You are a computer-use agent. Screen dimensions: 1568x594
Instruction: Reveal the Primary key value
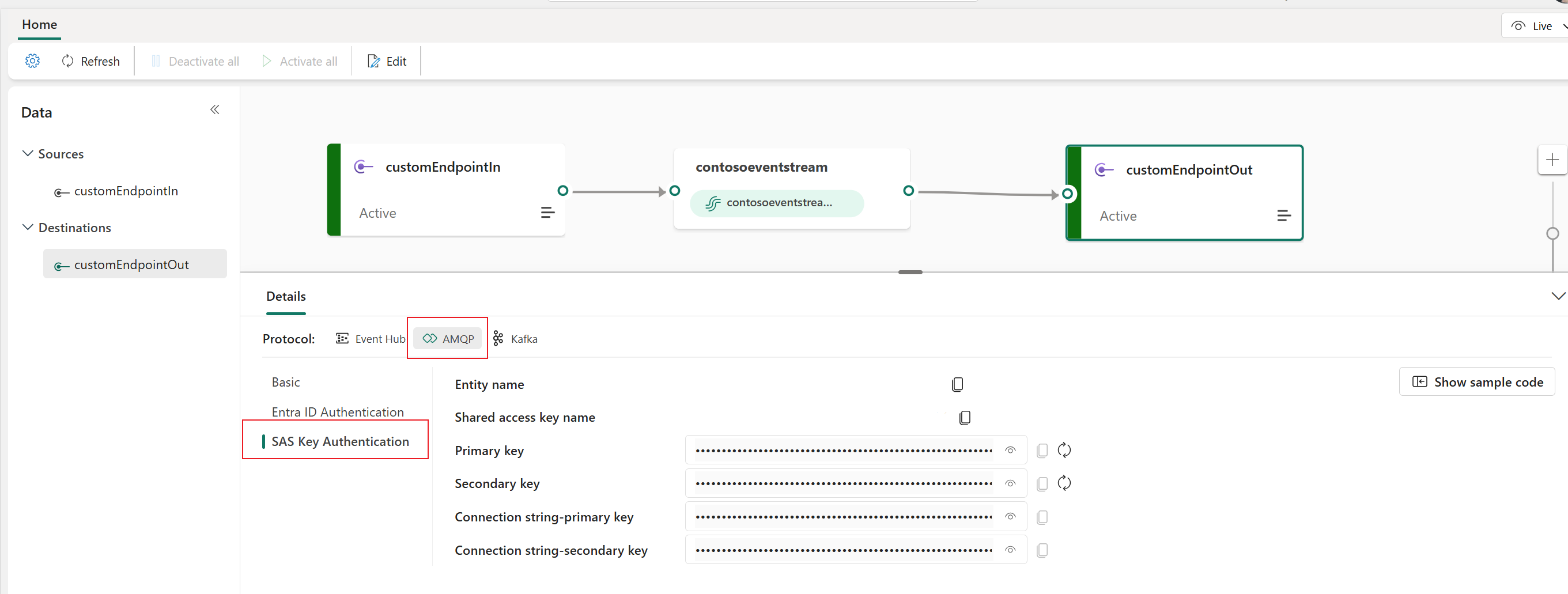pos(1010,451)
